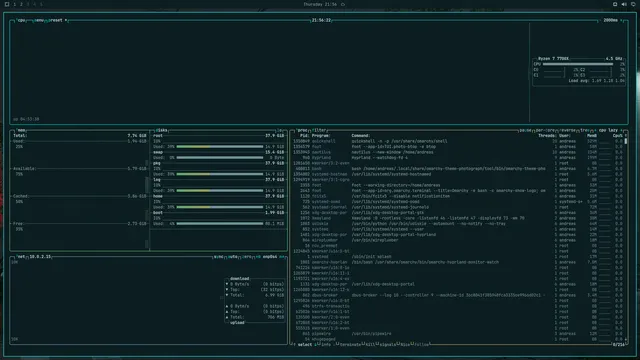
Task: Click the mem Total value 7.74 GiB
Action: pyautogui.click(x=137, y=136)
